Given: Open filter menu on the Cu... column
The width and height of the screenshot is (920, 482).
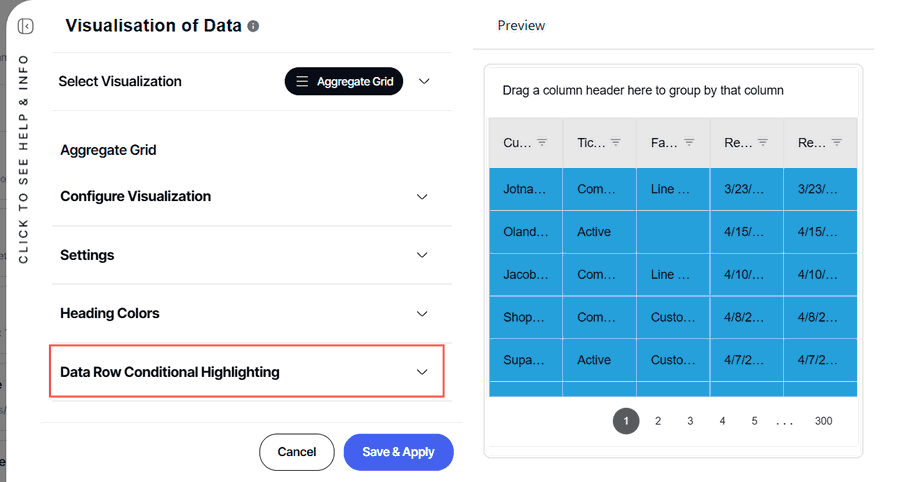Looking at the screenshot, I should click(542, 143).
